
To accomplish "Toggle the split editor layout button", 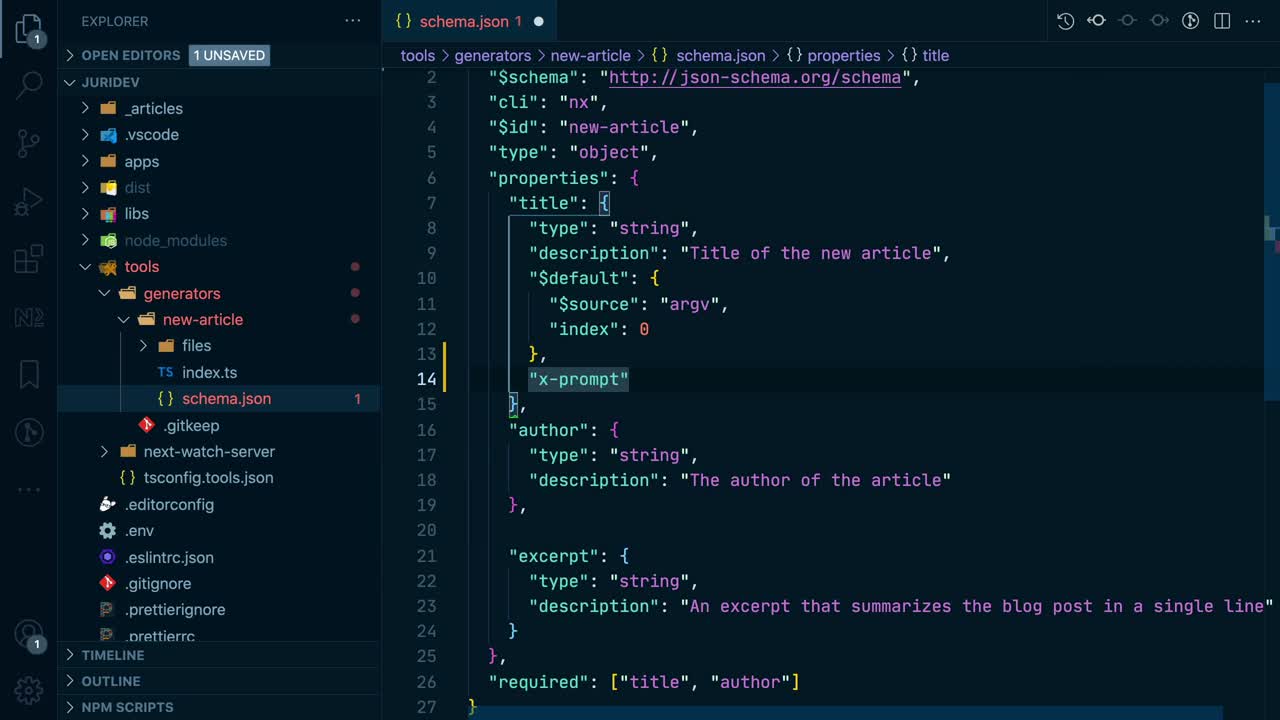I will point(1221,21).
